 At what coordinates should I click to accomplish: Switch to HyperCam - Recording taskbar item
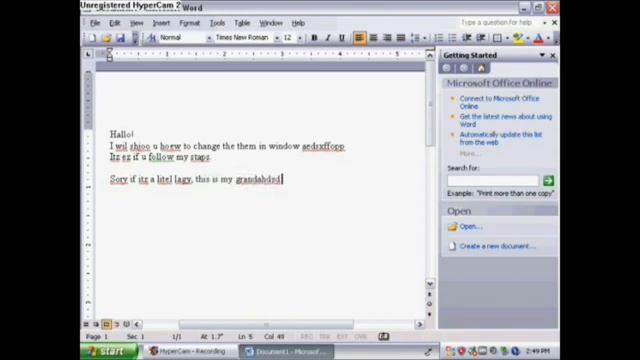click(188, 351)
